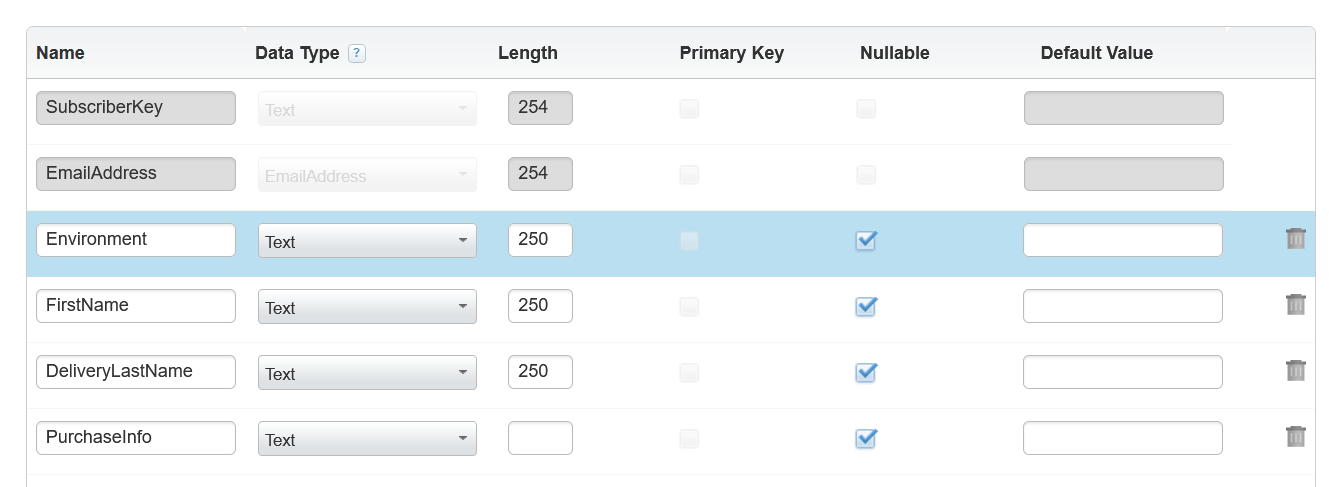Viewport: 1329px width, 487px height.
Task: Click into the empty PurchaseInfo length field
Action: tap(540, 438)
